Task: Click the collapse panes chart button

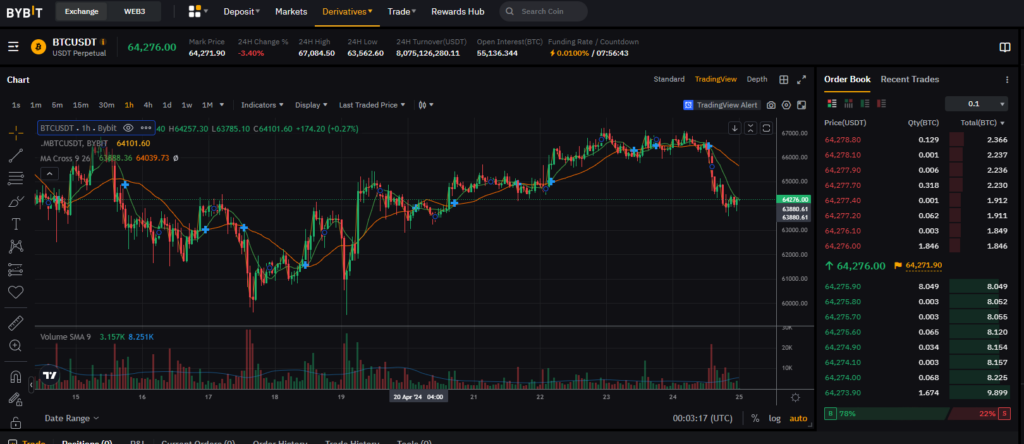Action: (750, 128)
